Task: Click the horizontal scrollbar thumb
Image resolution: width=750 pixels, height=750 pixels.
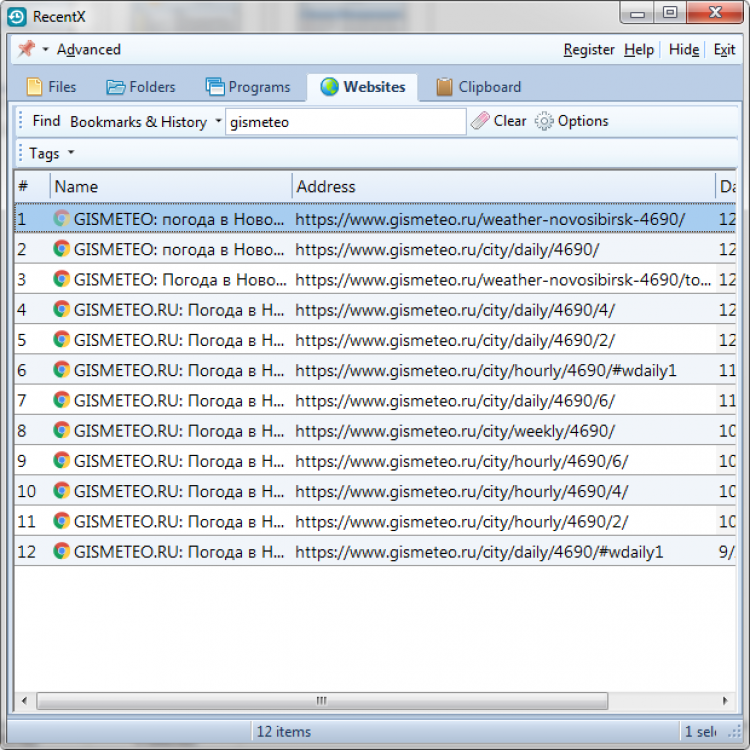Action: tap(322, 701)
